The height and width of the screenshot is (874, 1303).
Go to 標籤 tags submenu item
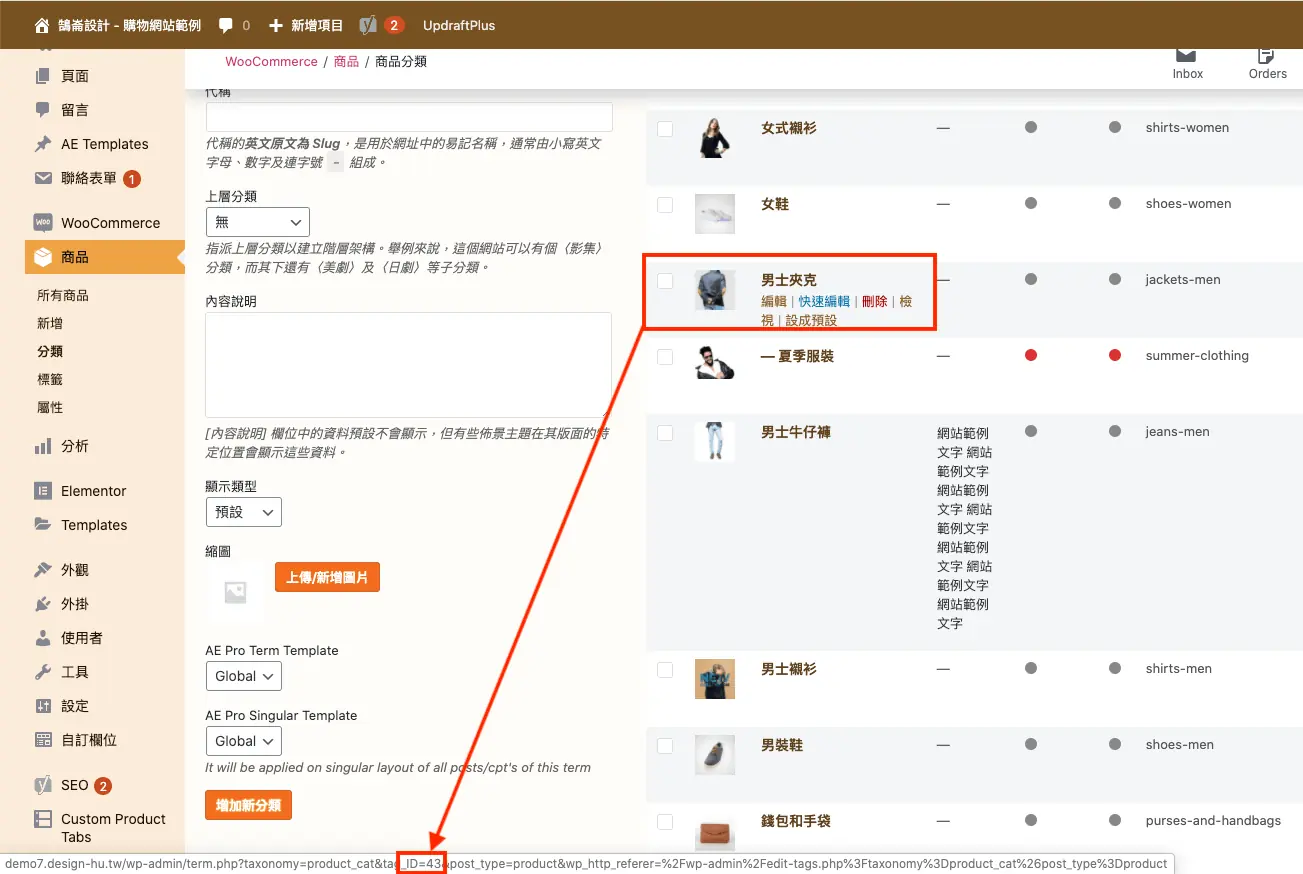point(50,379)
